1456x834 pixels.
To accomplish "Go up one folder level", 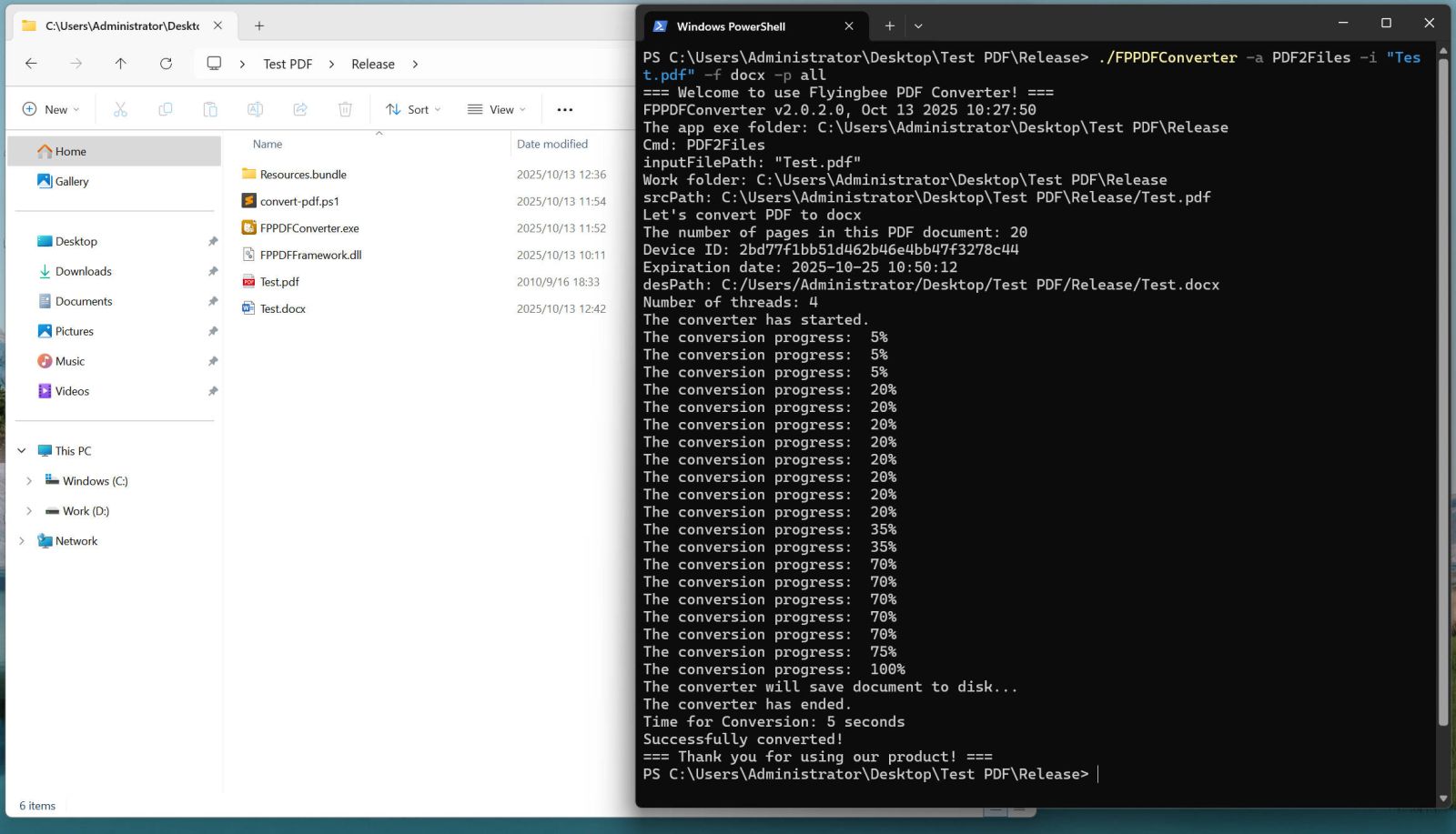I will pos(120,64).
